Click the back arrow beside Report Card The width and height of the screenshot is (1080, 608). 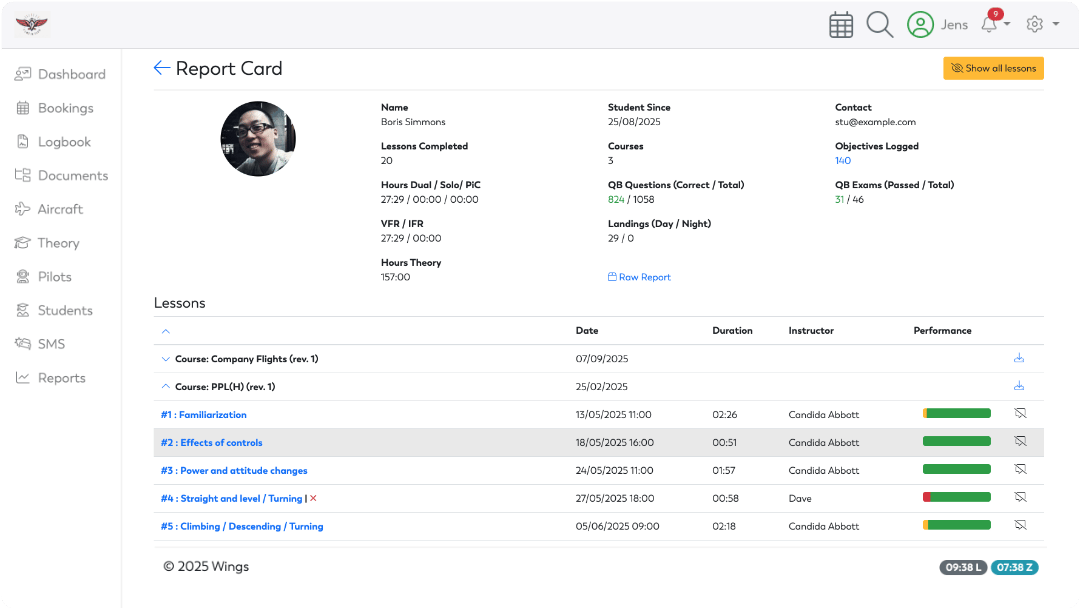point(162,68)
